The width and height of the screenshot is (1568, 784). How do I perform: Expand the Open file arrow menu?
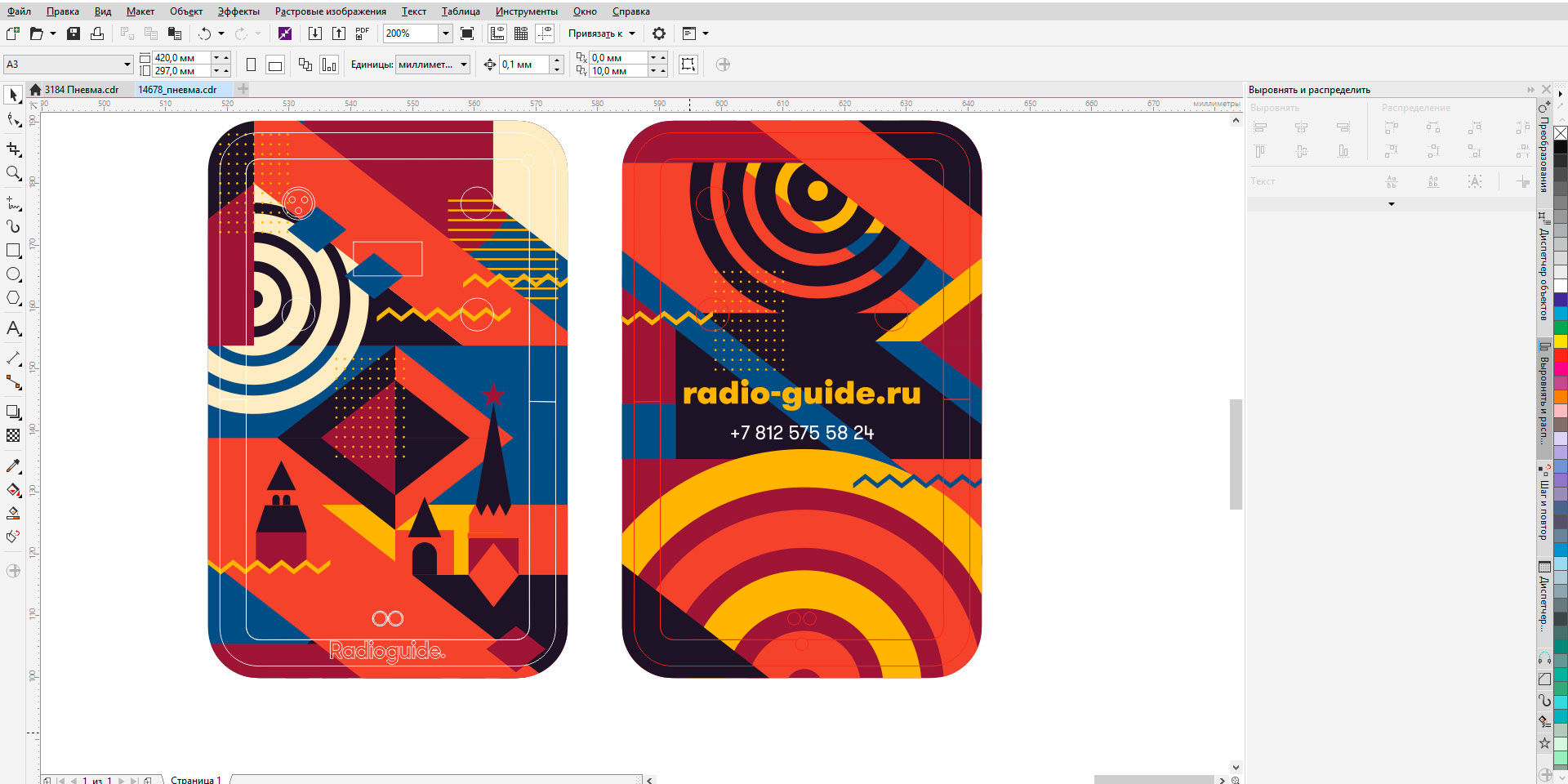coord(53,33)
